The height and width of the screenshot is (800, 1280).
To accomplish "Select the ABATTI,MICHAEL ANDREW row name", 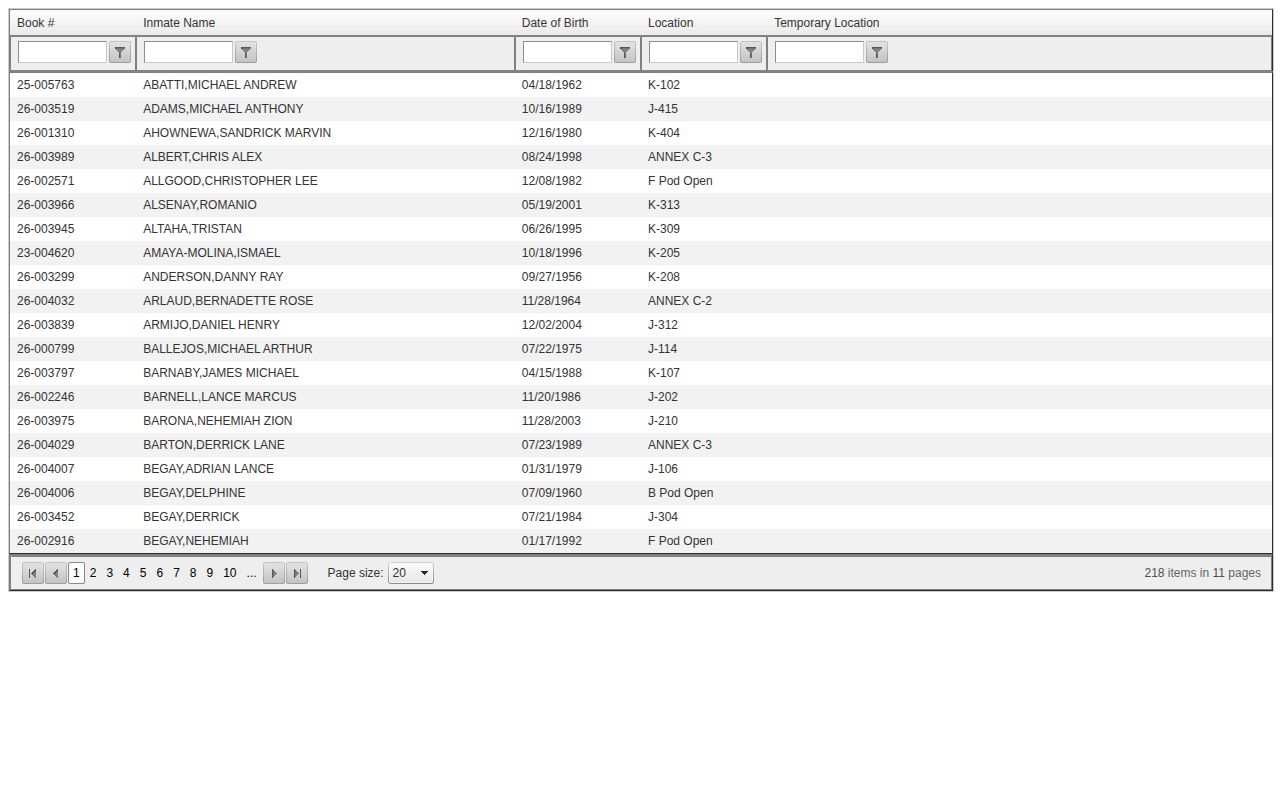I will 220,85.
